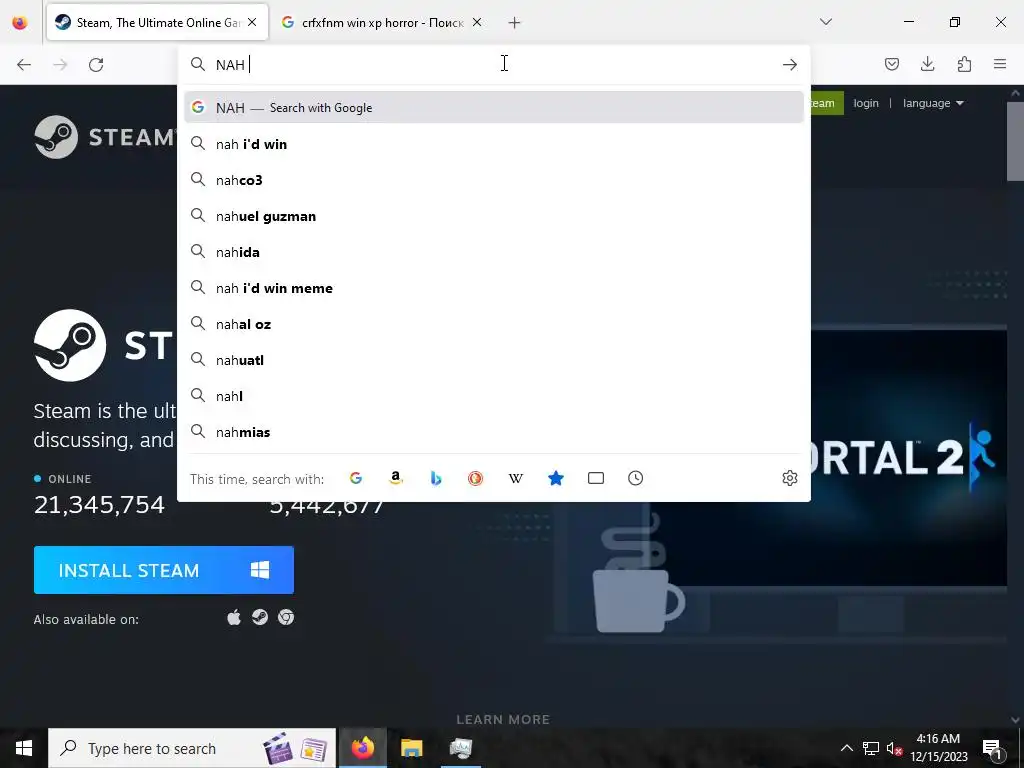Image resolution: width=1024 pixels, height=768 pixels.
Task: Search open tabs using the tabs icon
Action: pyautogui.click(x=596, y=478)
